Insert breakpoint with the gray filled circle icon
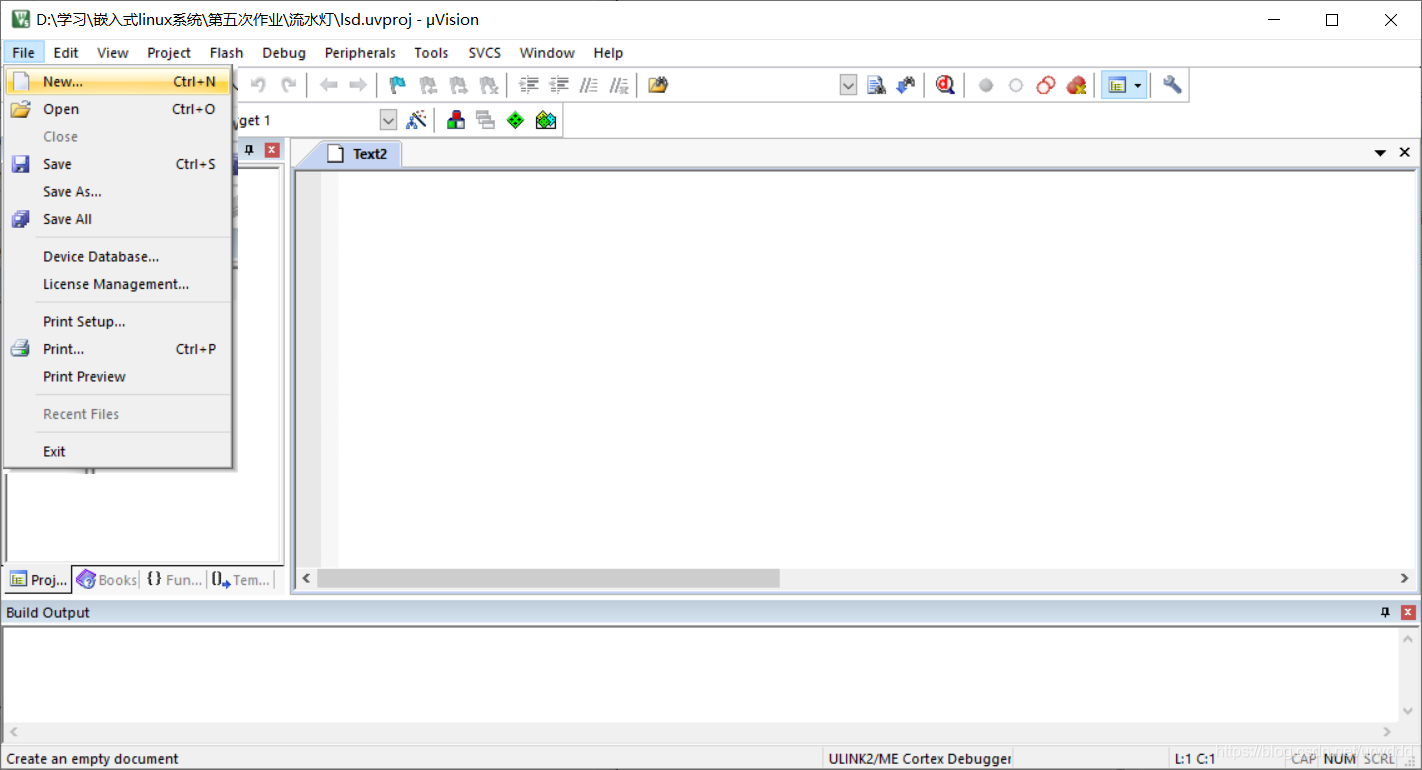 click(986, 85)
